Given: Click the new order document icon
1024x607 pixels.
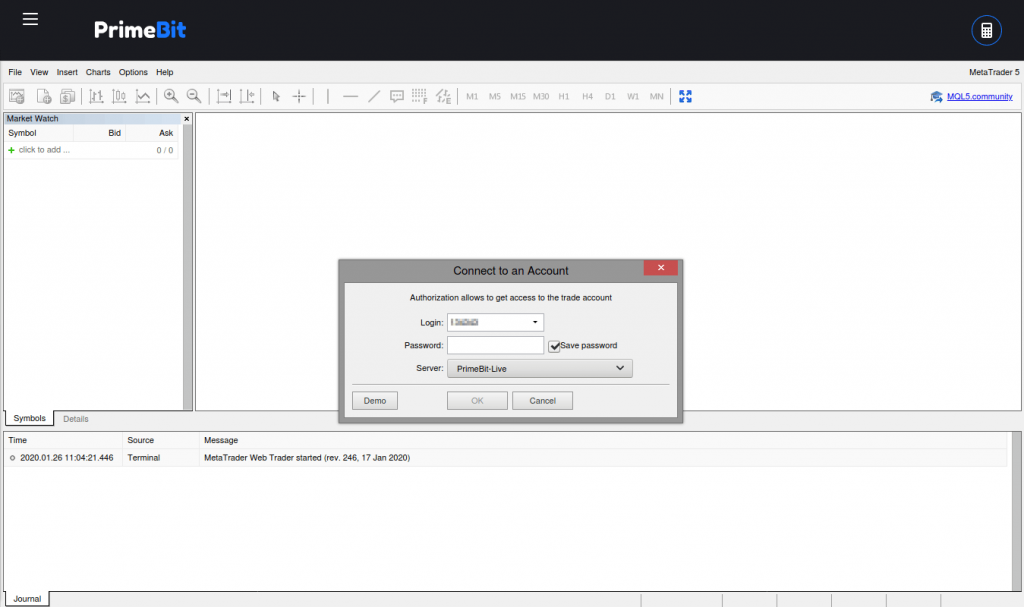Looking at the screenshot, I should 43,97.
